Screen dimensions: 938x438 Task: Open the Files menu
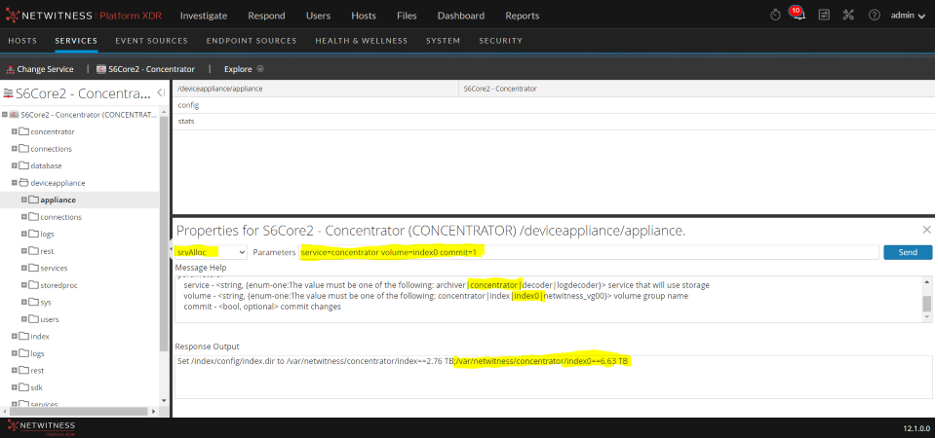click(x=407, y=16)
